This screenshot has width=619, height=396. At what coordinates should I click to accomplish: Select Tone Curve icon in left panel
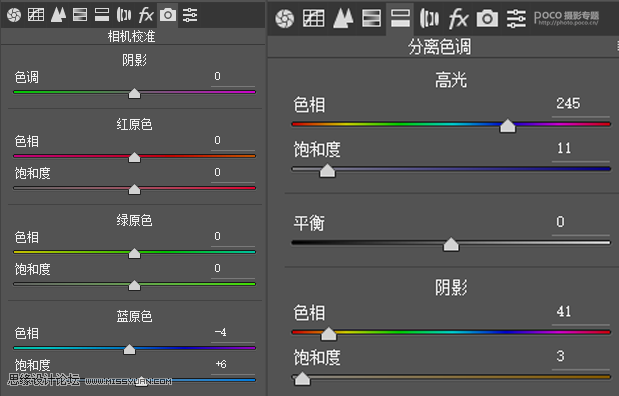36,15
